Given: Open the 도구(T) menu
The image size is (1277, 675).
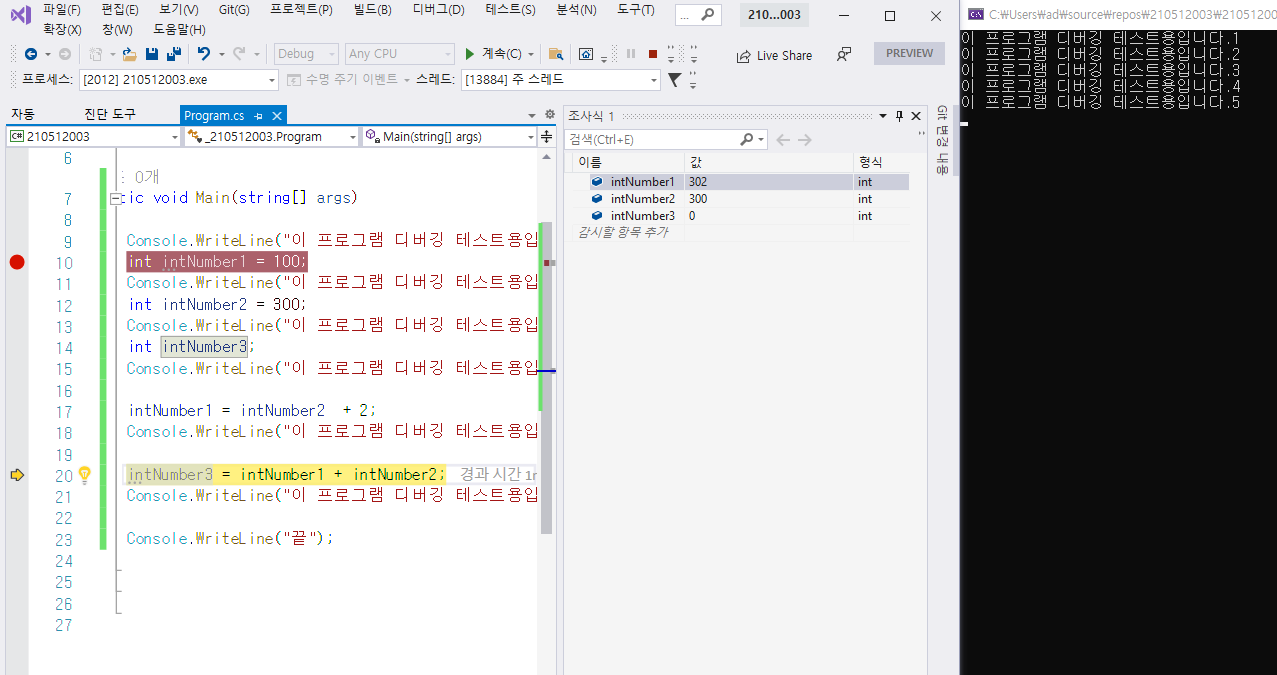Looking at the screenshot, I should (636, 10).
